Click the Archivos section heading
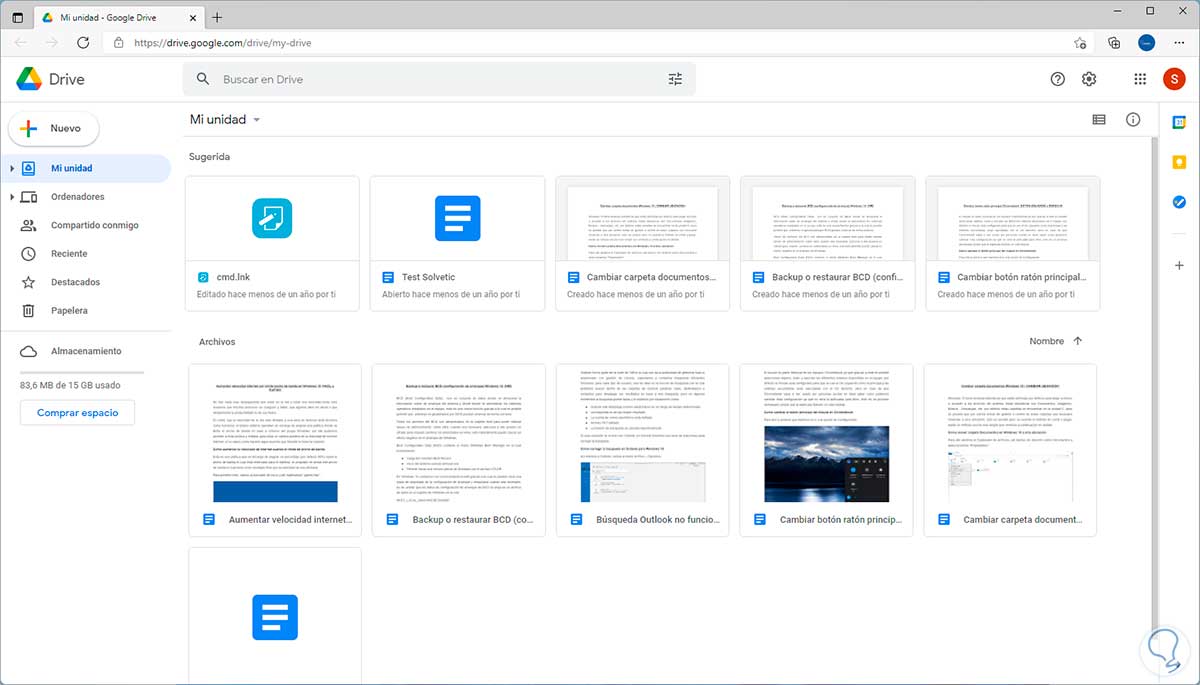The height and width of the screenshot is (685, 1200). 217,341
